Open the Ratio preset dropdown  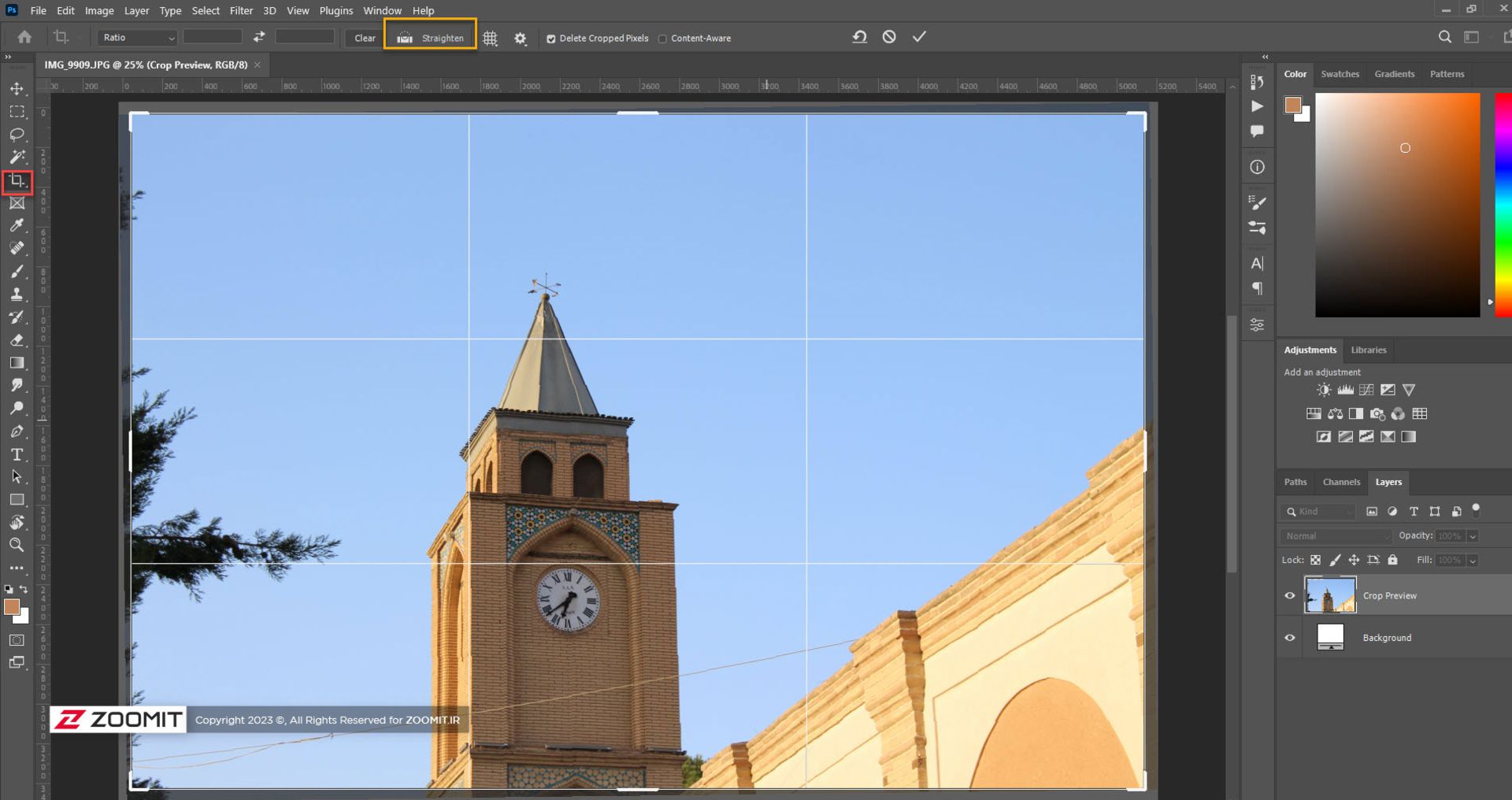pos(137,38)
